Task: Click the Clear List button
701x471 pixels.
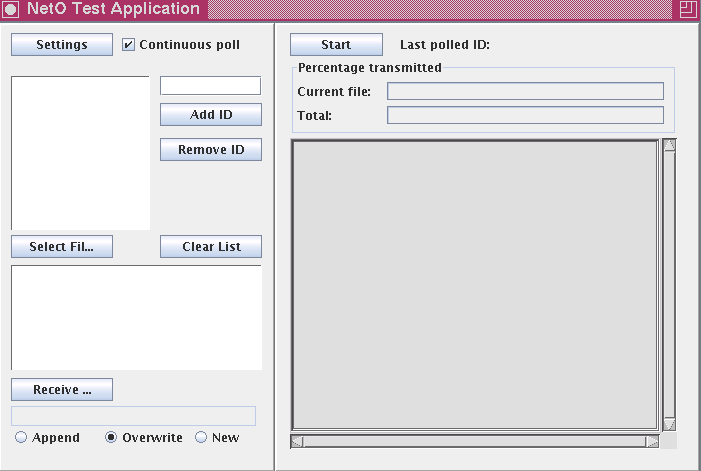Action: pos(211,247)
